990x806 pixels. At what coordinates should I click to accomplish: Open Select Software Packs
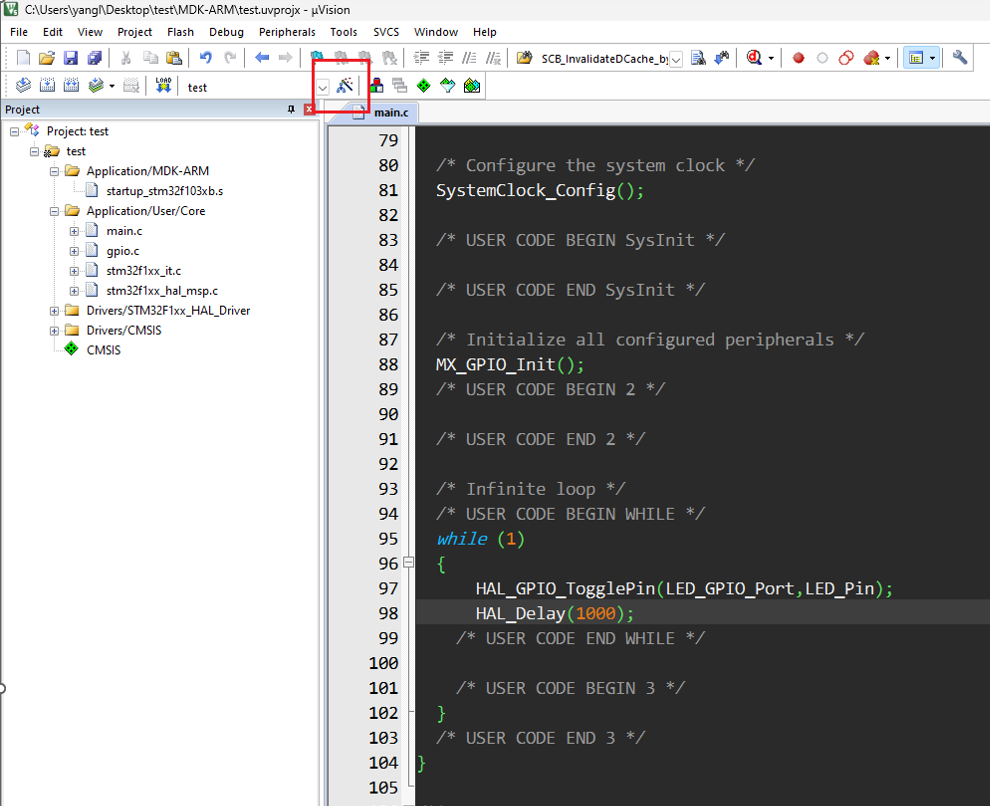pyautogui.click(x=448, y=86)
